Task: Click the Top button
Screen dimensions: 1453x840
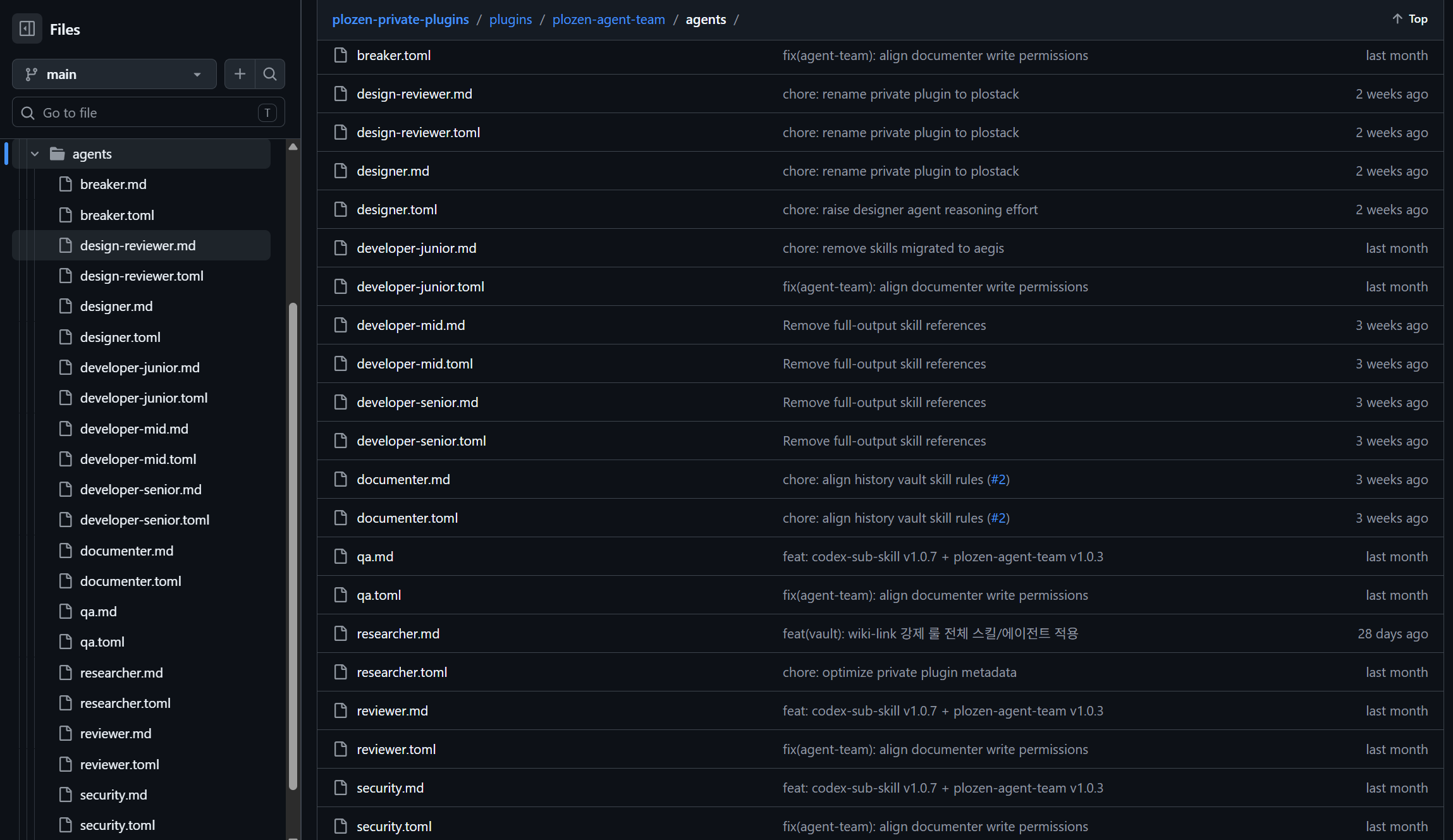Action: point(1409,19)
